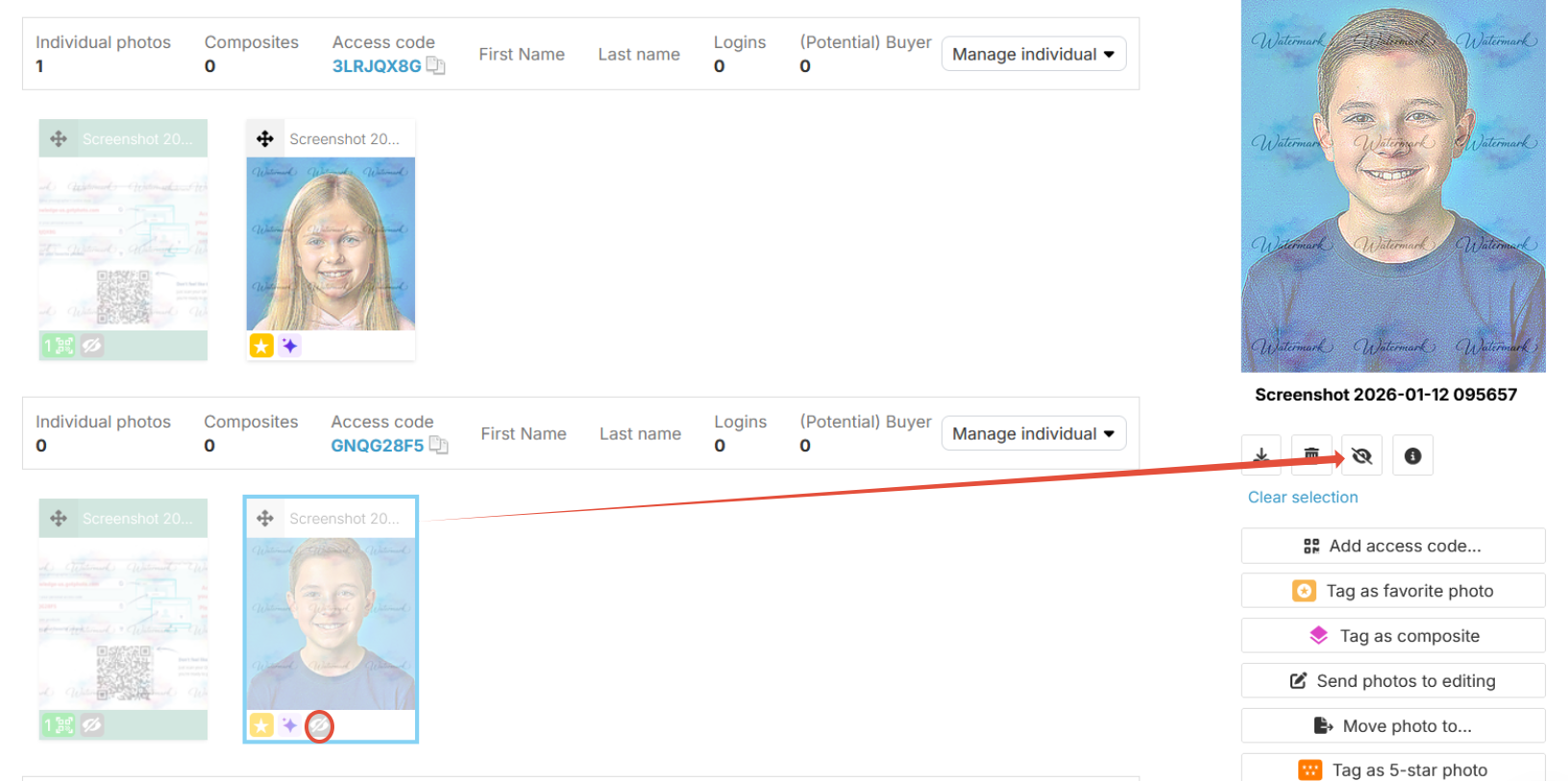Click (Potential) Buyer count in GNQG28F5 row

(x=805, y=446)
